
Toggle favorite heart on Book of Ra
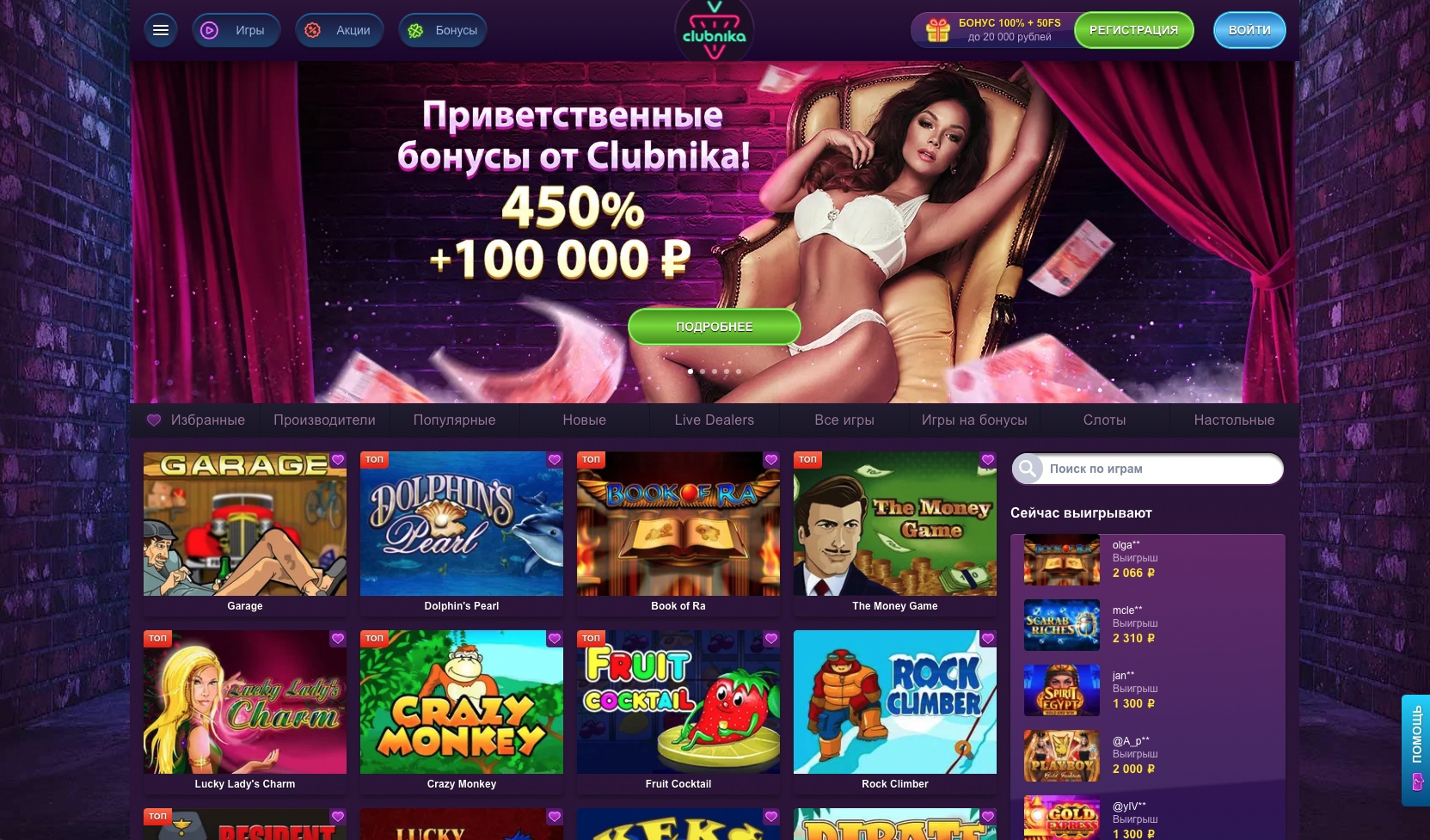coord(771,460)
